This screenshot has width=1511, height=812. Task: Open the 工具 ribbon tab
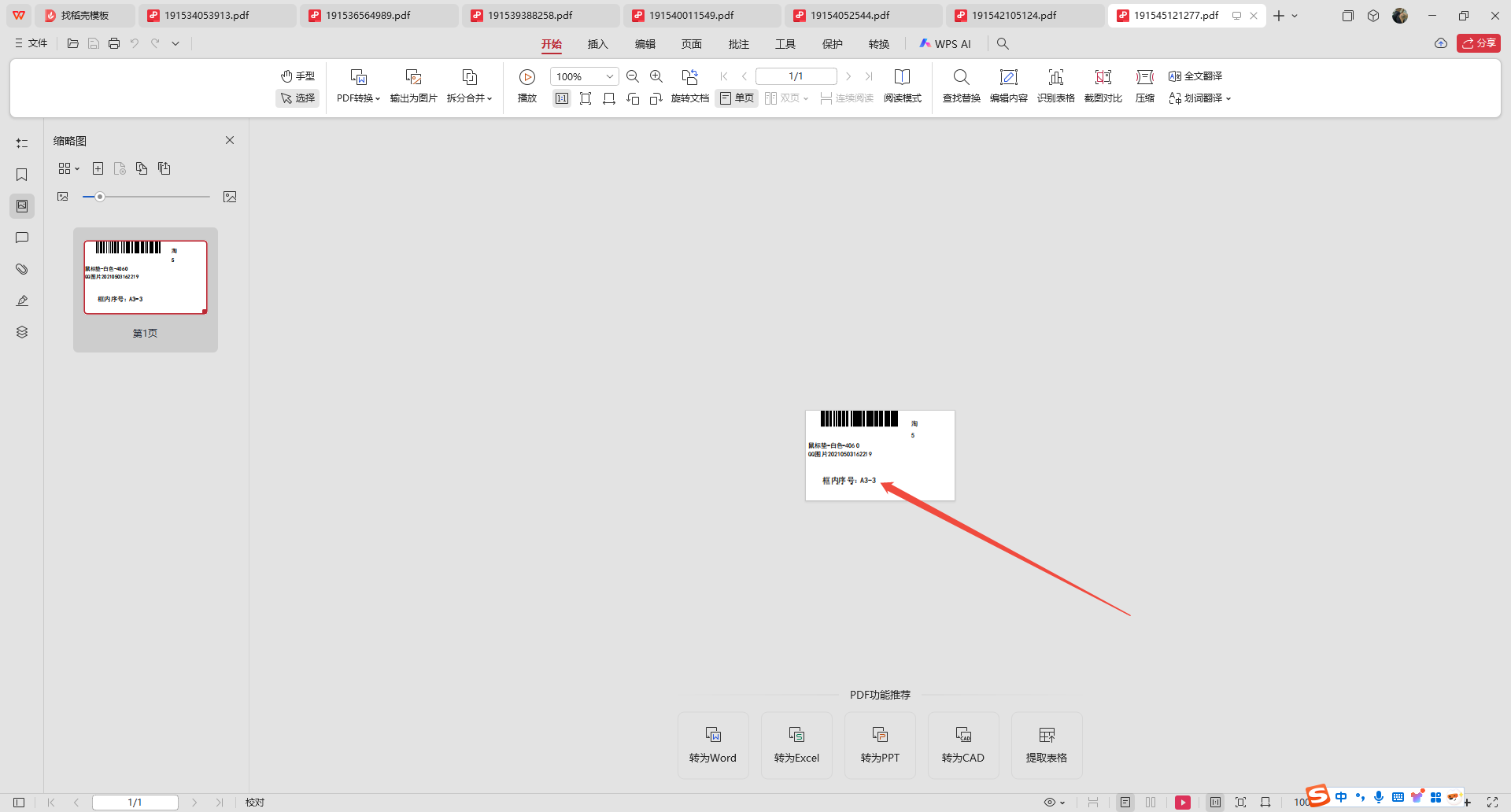click(x=785, y=44)
